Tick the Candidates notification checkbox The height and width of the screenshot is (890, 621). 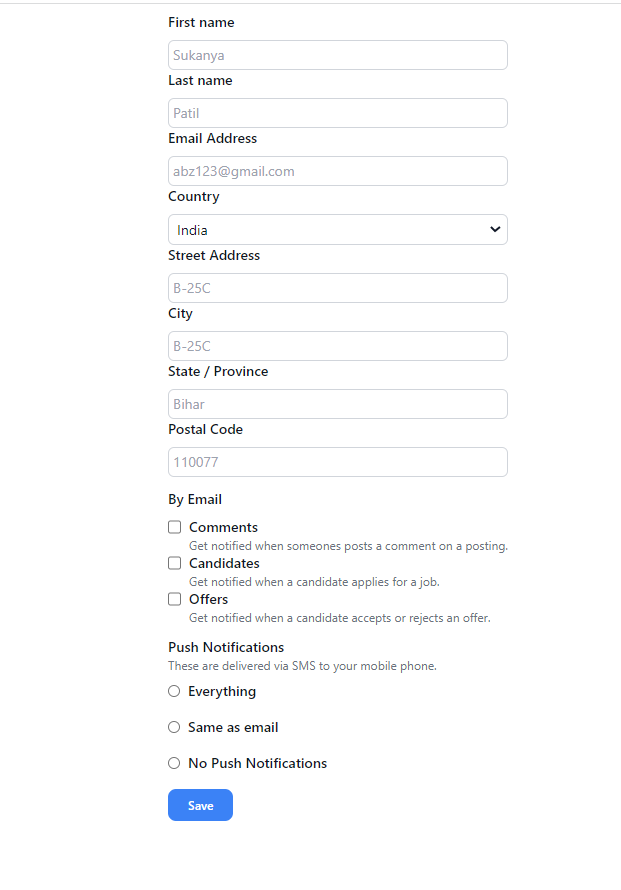point(174,563)
